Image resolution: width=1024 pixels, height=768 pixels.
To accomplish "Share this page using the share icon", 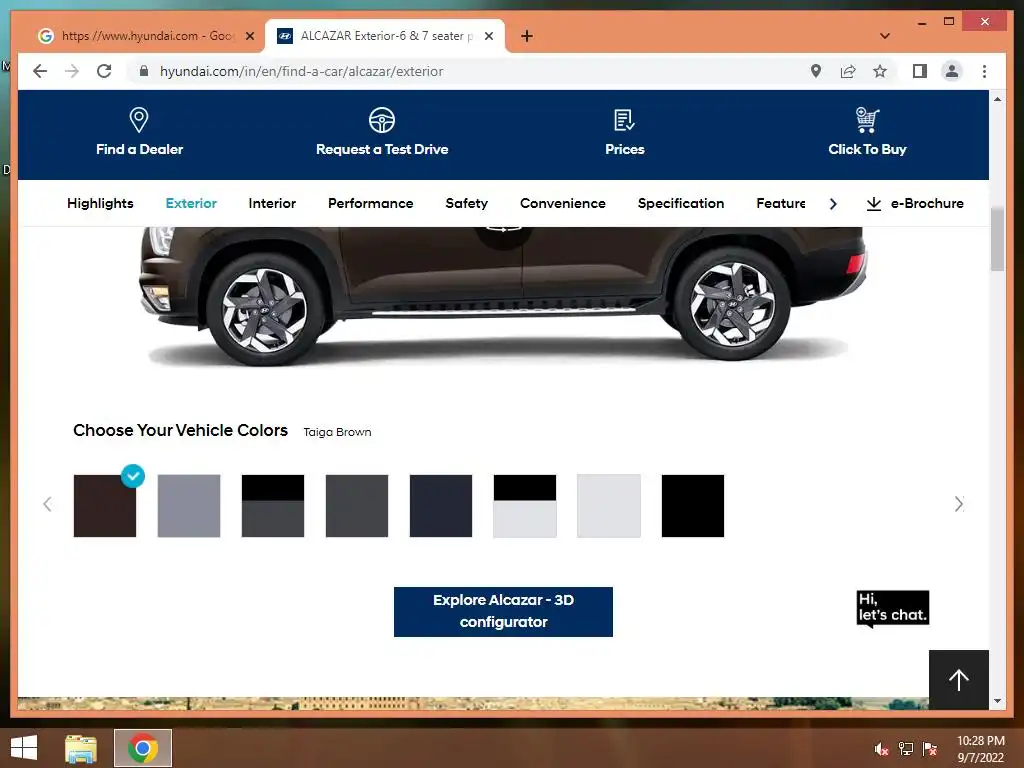I will point(848,71).
